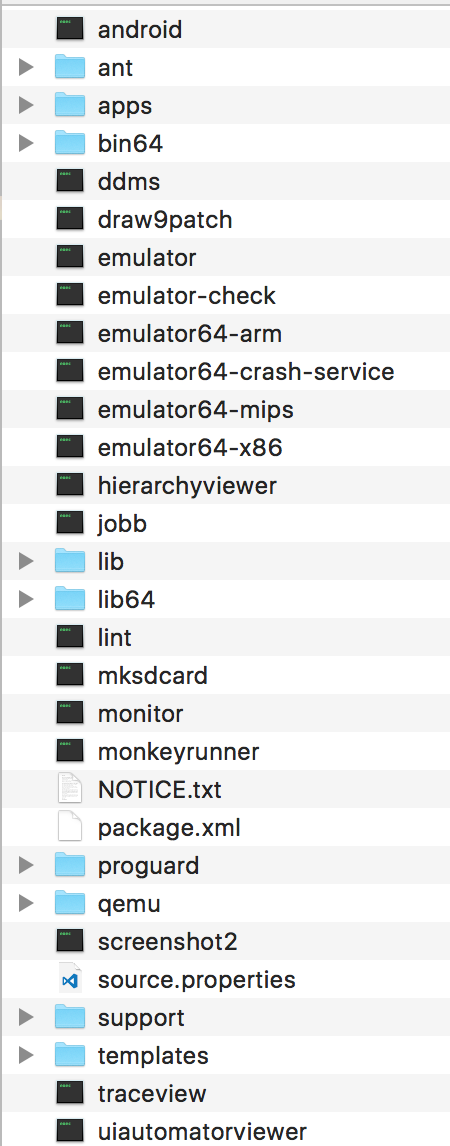This screenshot has height=1146, width=450.
Task: Click the emulator64-mips executable icon
Action: (70, 409)
